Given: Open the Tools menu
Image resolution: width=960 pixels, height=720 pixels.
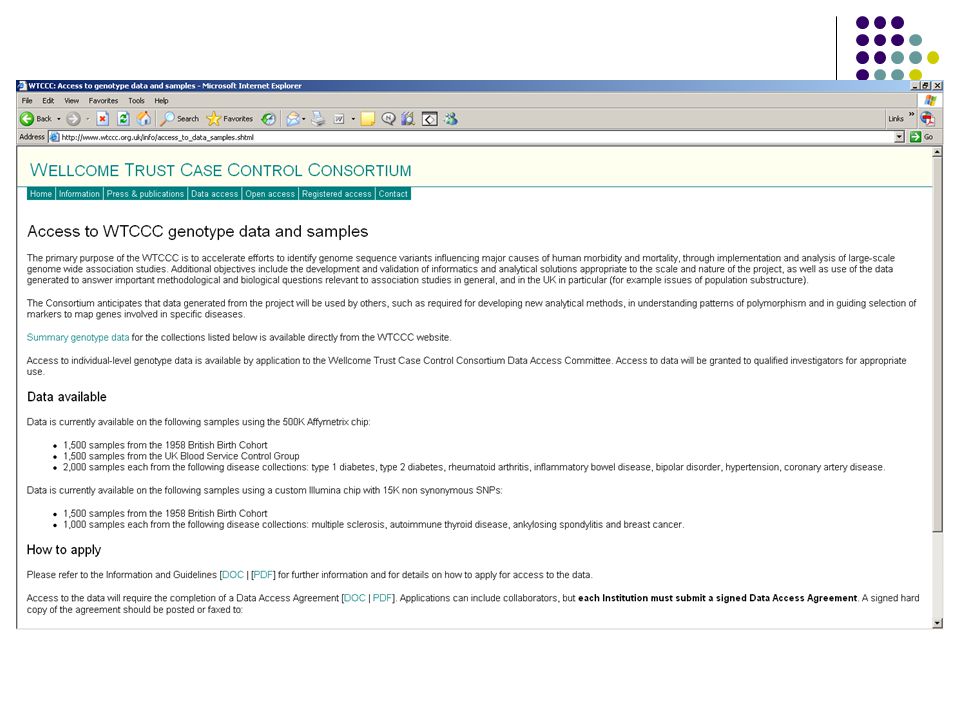Looking at the screenshot, I should 137,100.
